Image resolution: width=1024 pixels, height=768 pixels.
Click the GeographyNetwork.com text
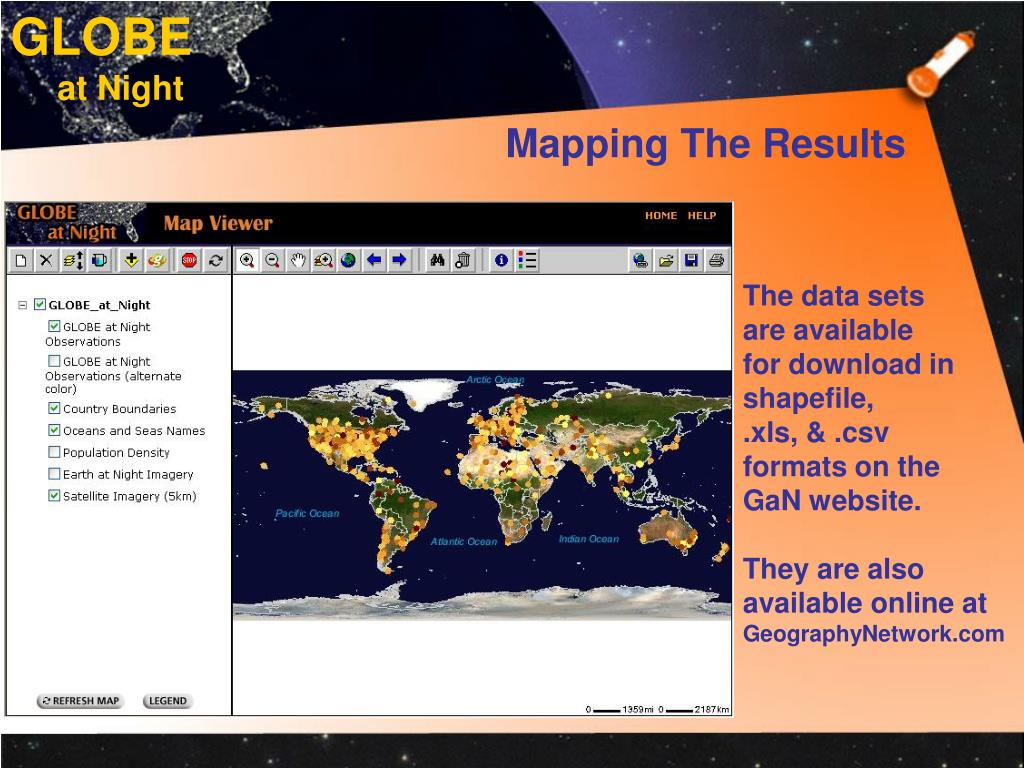click(x=873, y=634)
